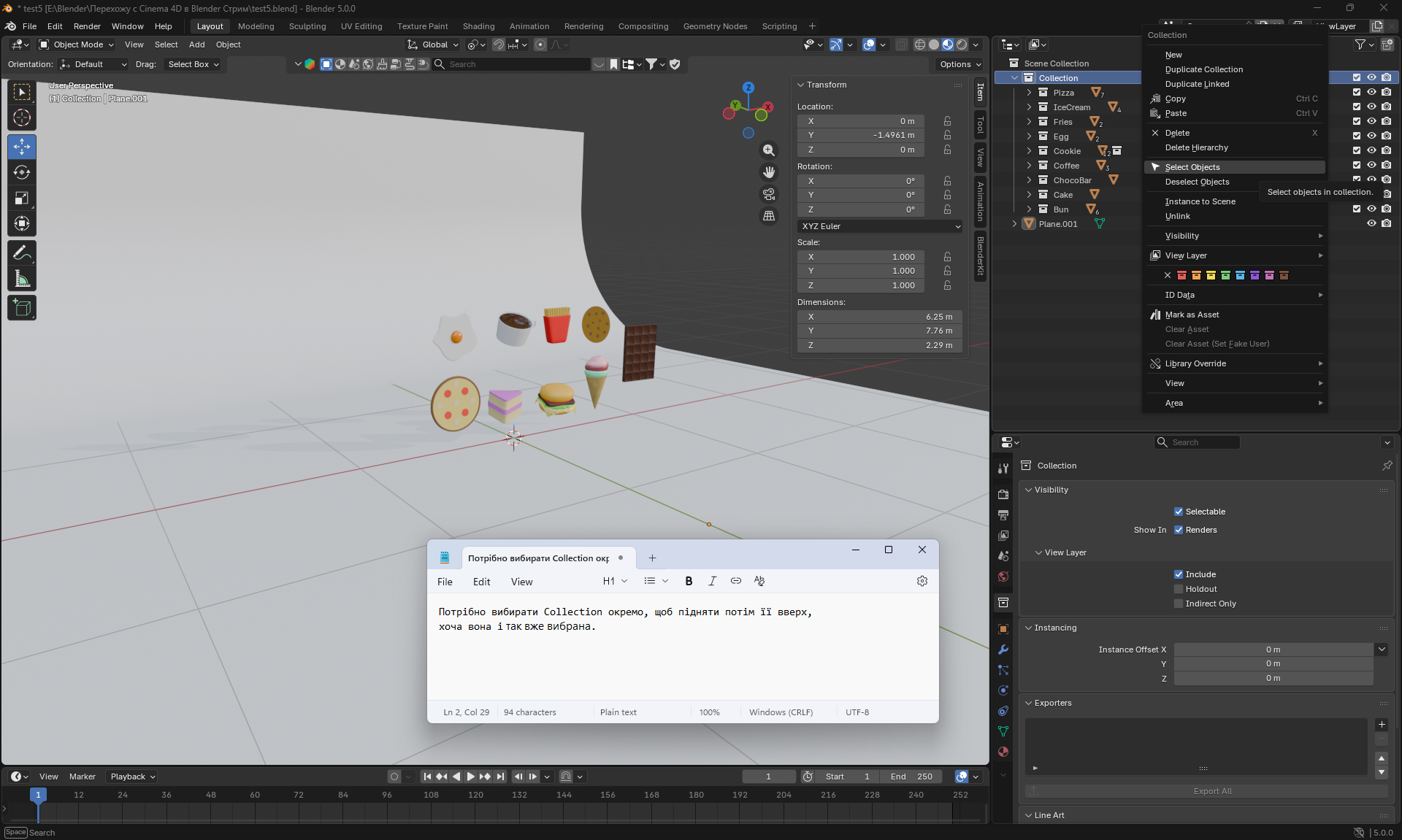Pick the red collection color tag

pos(1181,275)
